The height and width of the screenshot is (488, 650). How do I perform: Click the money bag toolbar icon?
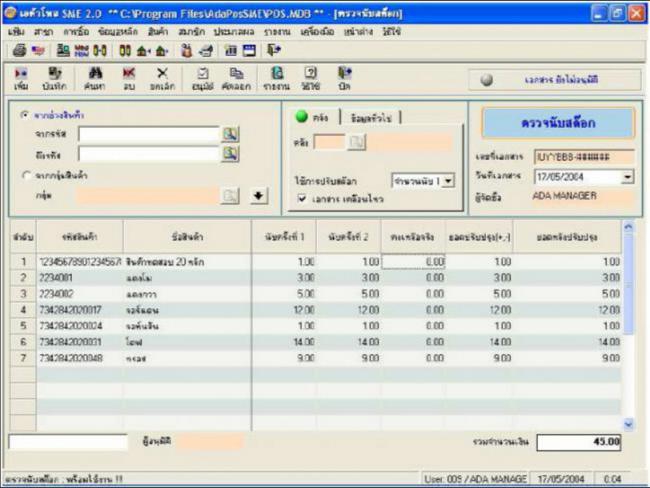click(x=187, y=51)
